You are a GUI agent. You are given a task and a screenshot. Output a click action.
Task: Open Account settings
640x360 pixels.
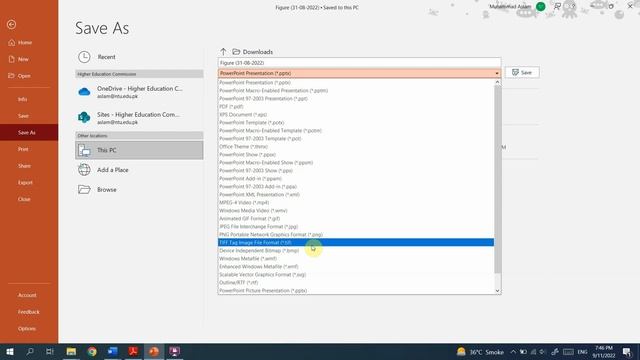tap(27, 295)
